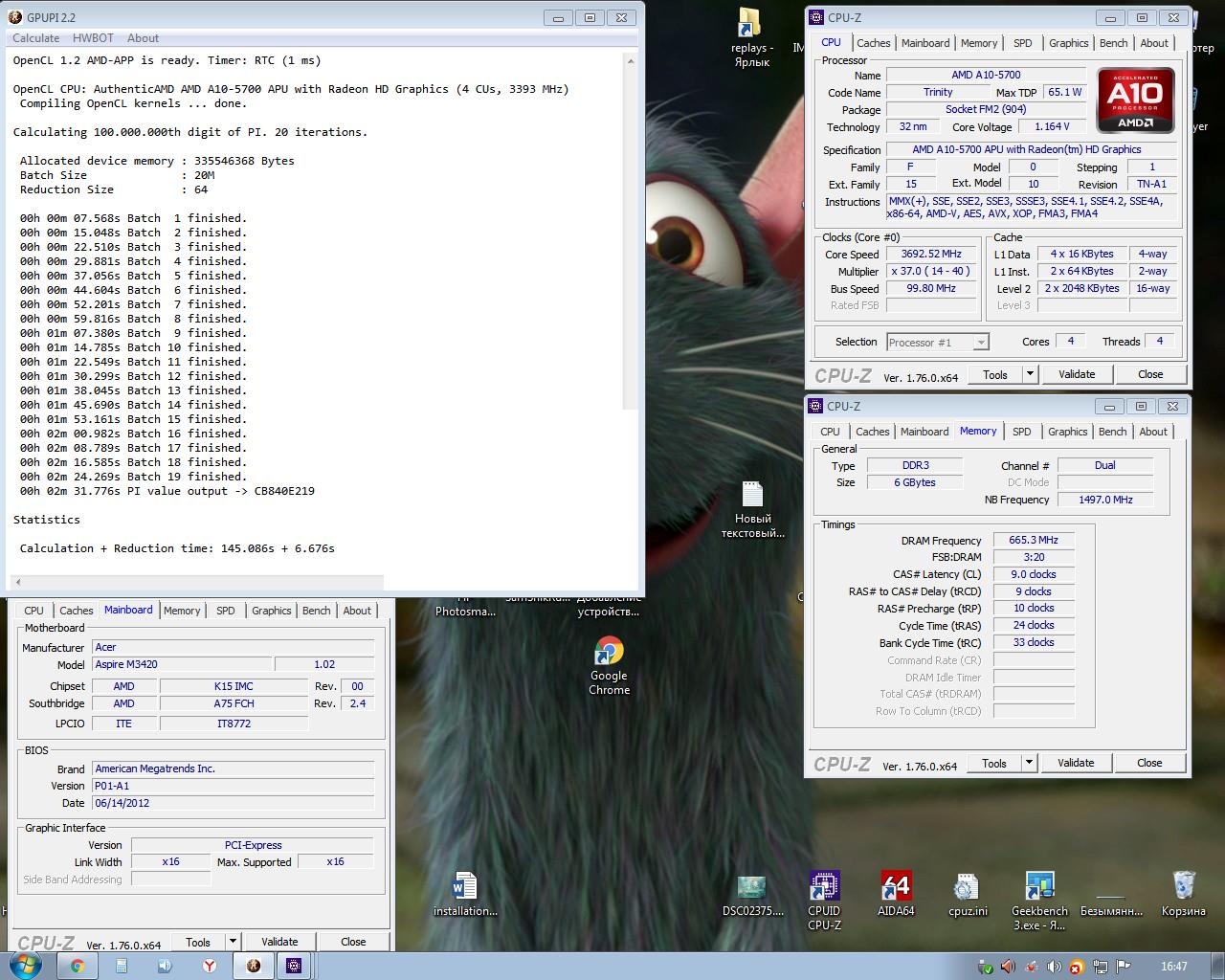Expand Tools dropdown arrow in top CPU-Z
The width and height of the screenshot is (1225, 980).
(1031, 374)
